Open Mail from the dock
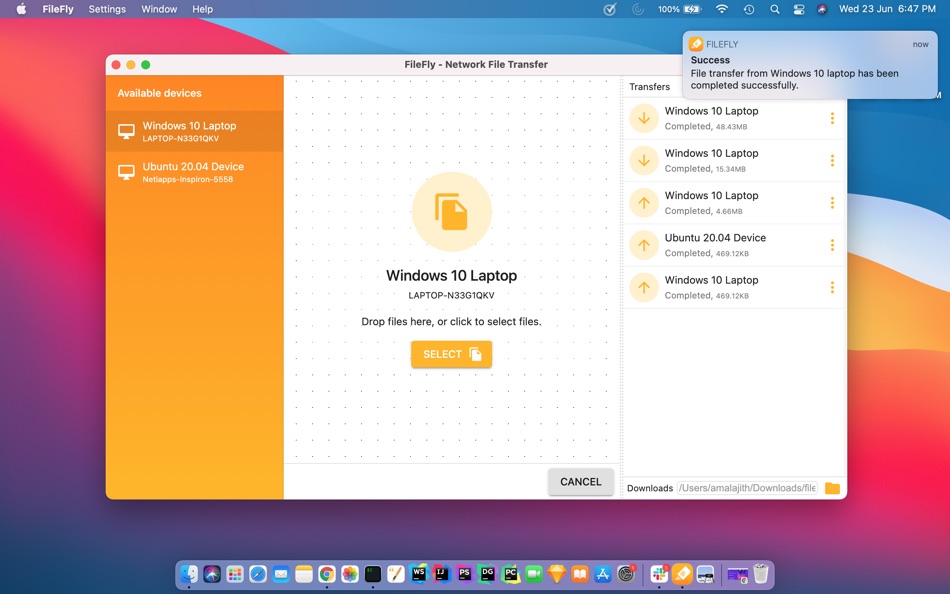The image size is (950, 594). pyautogui.click(x=281, y=573)
